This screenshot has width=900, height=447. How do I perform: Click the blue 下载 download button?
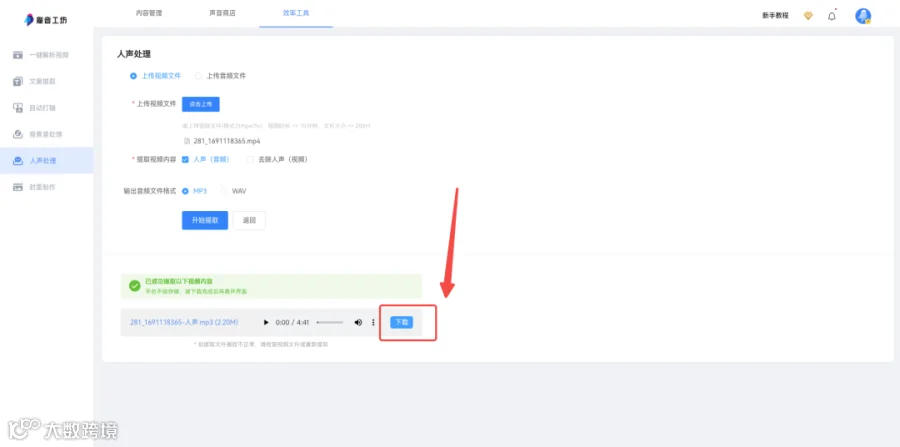tap(402, 322)
